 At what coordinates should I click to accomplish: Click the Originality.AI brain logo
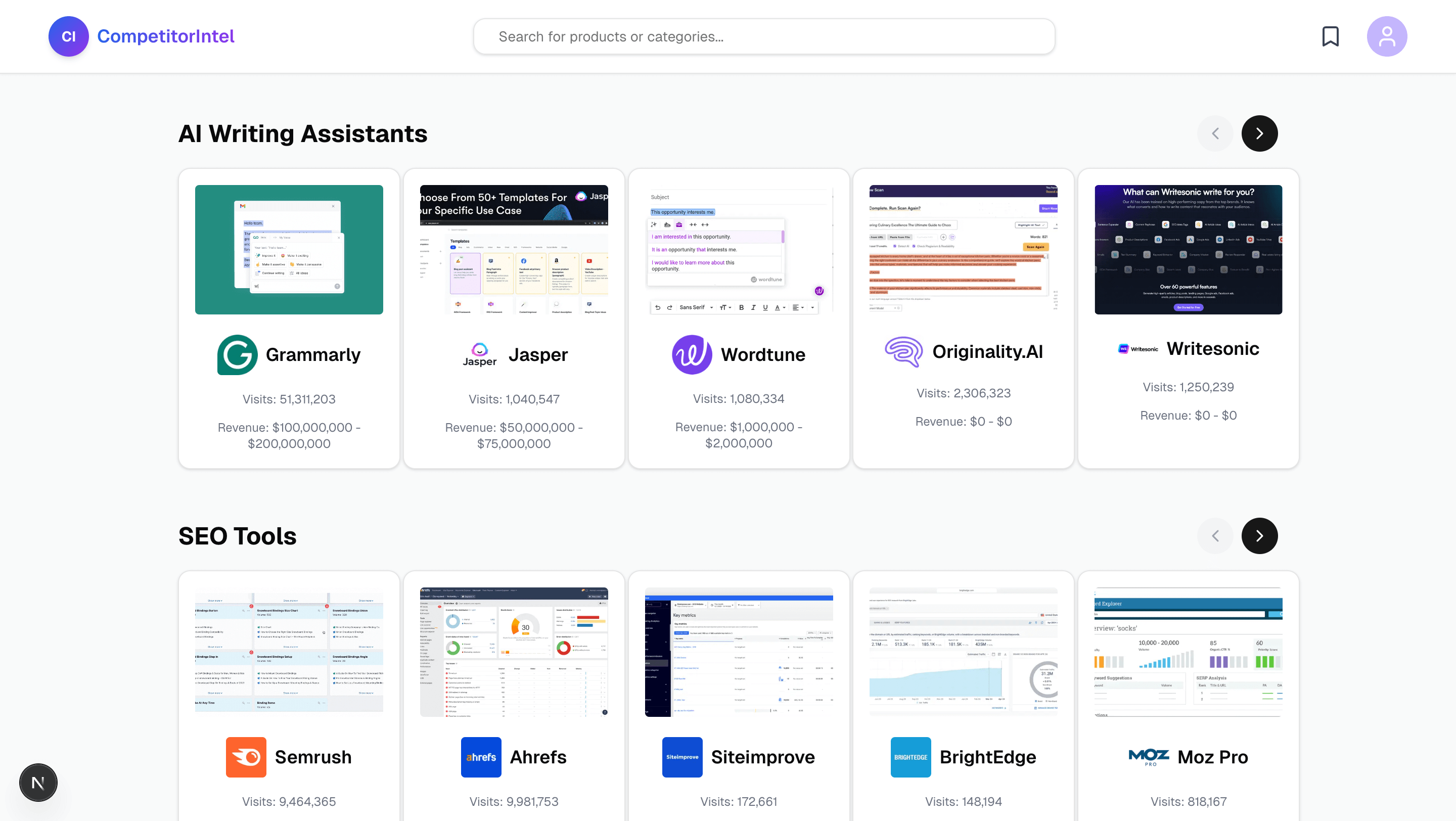coord(904,351)
